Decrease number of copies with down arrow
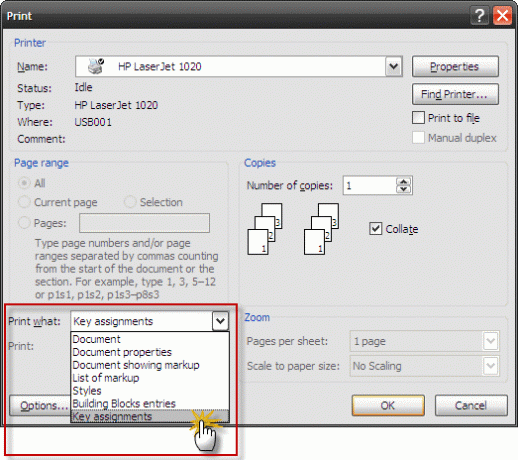This screenshot has height=460, width=518. coord(403,189)
